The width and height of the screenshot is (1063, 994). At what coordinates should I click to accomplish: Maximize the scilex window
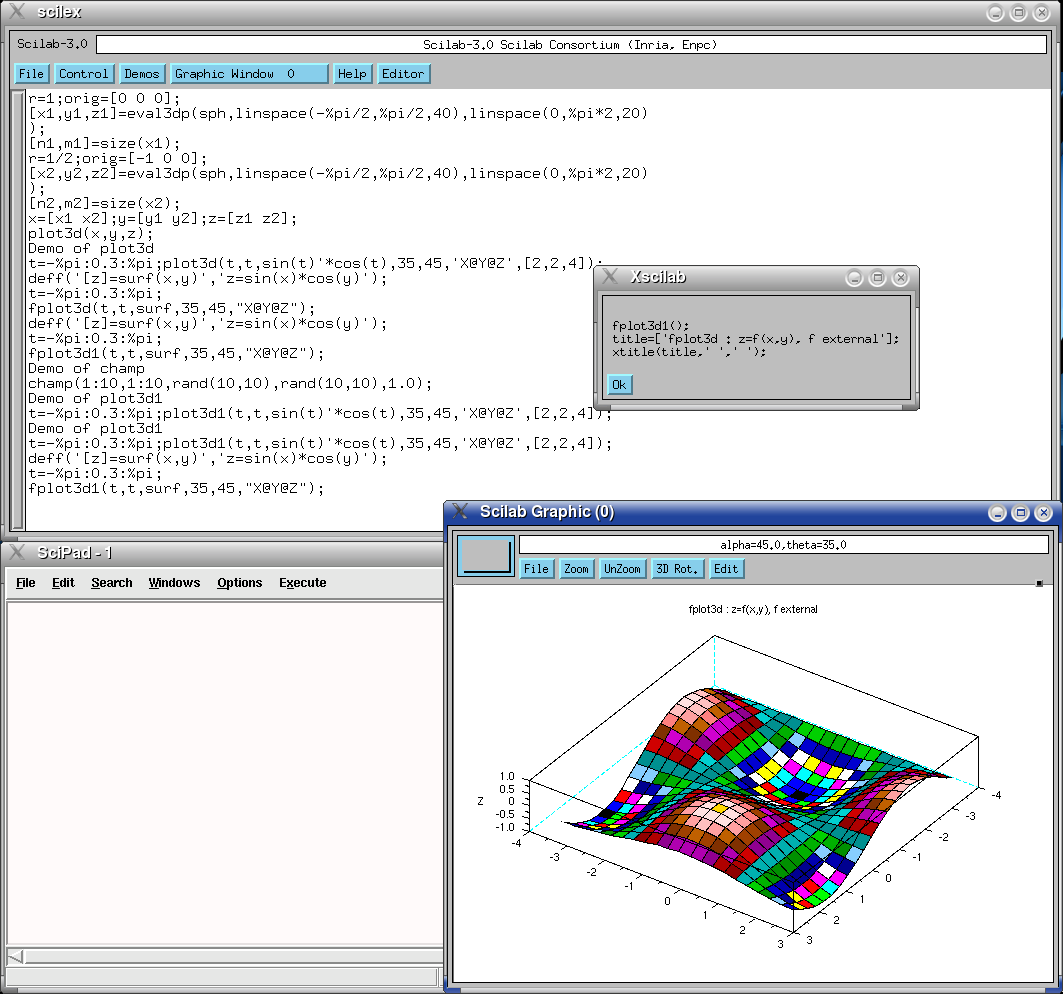(x=1018, y=13)
